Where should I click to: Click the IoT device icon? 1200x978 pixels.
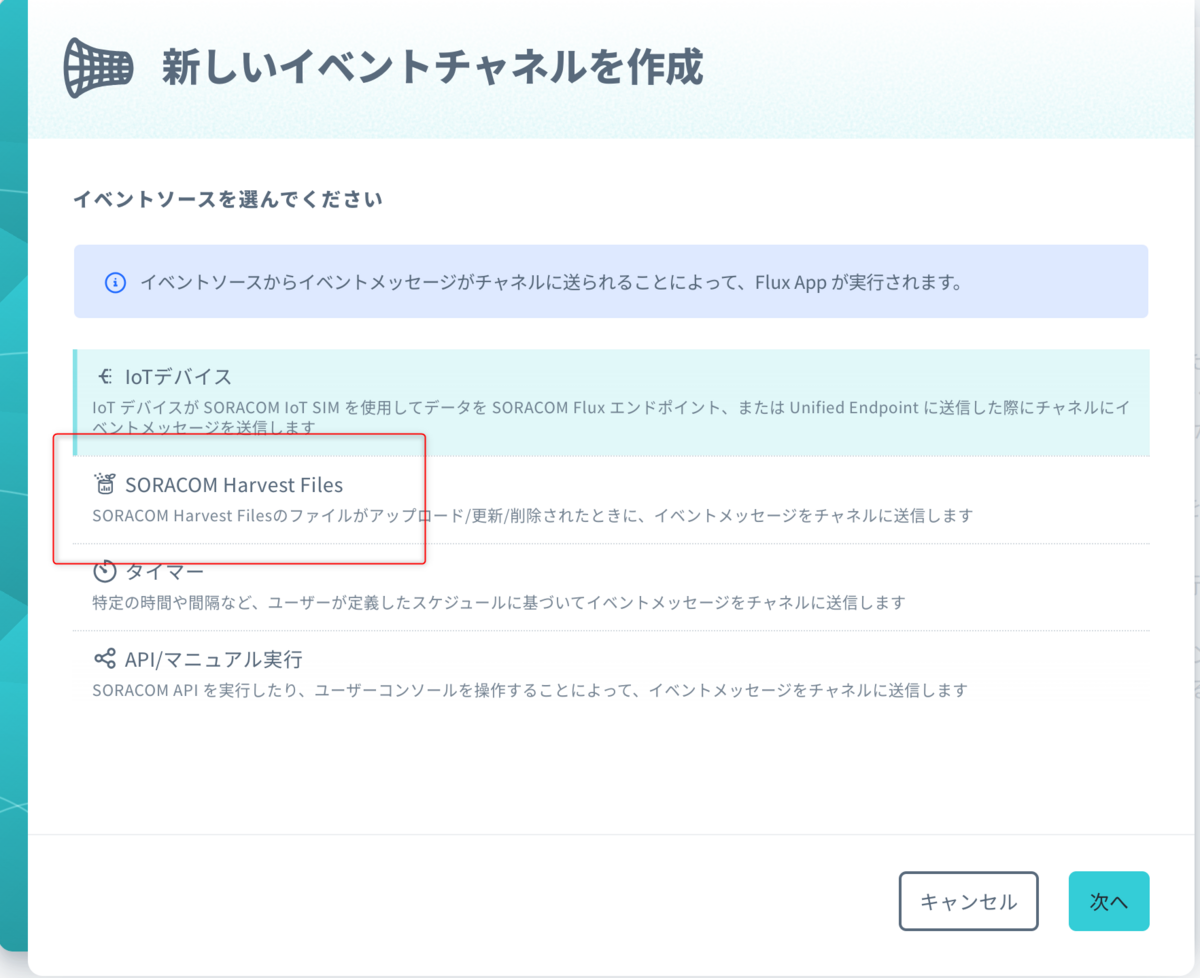(x=105, y=377)
